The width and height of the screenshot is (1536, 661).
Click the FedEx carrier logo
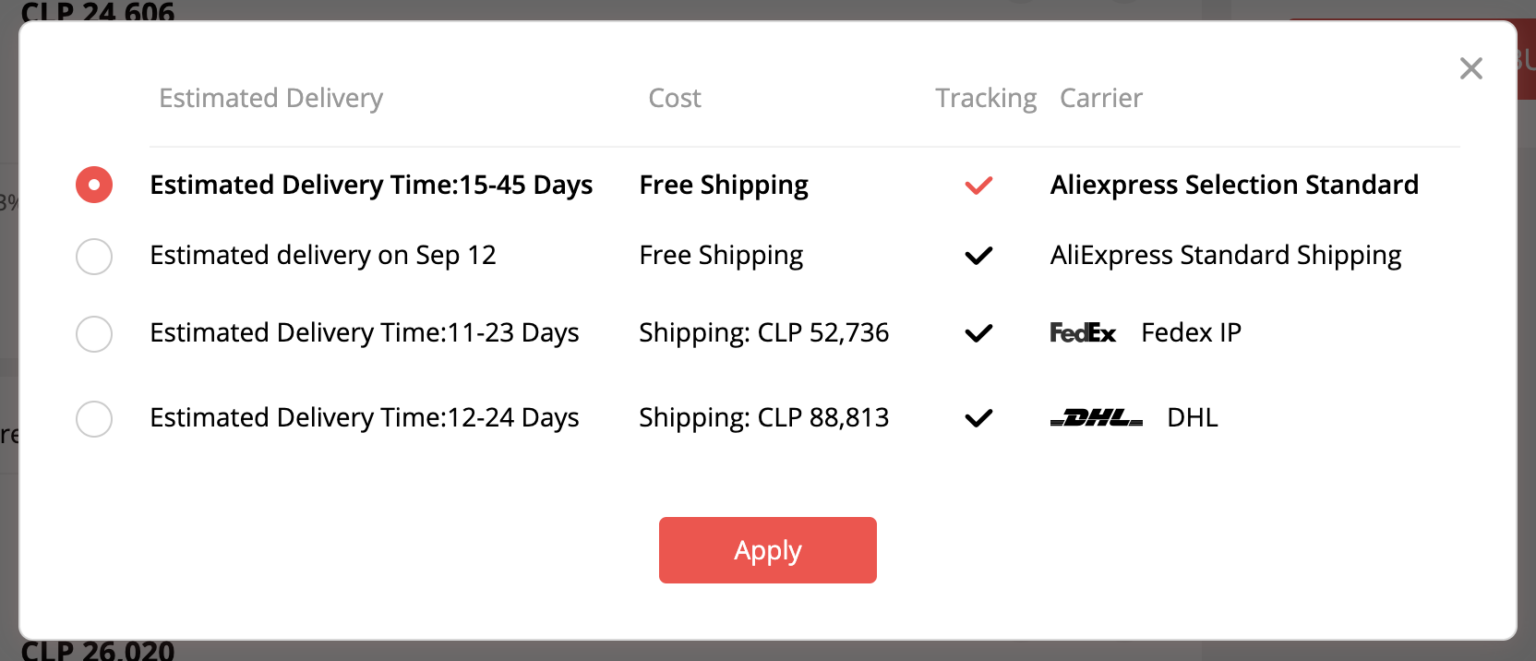[x=1083, y=333]
